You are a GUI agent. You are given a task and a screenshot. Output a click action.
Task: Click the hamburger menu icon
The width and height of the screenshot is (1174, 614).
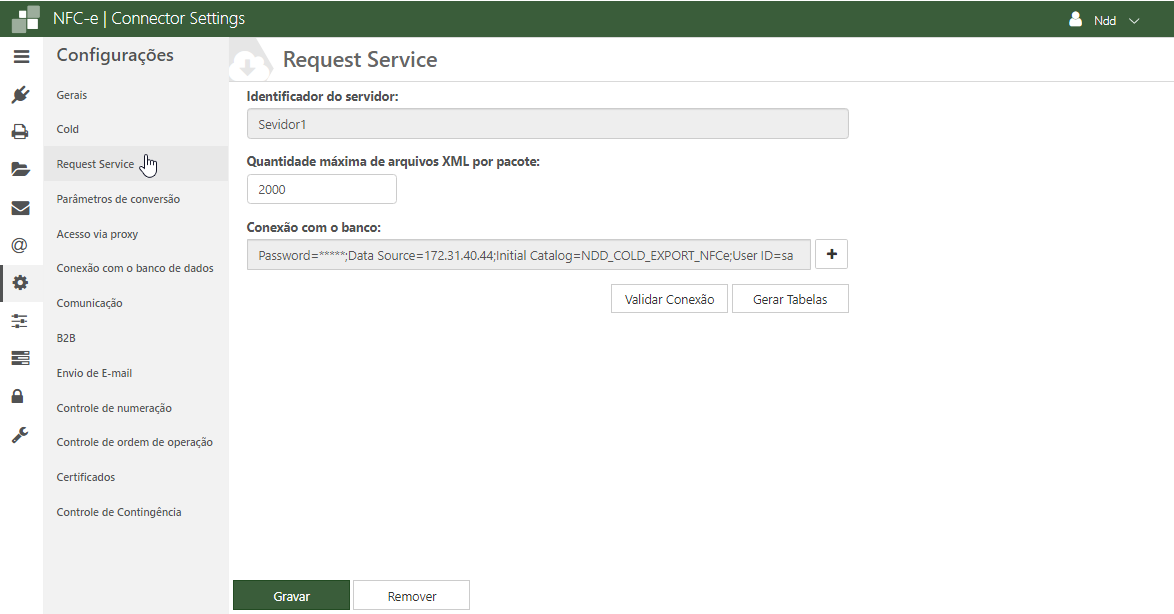tap(21, 57)
